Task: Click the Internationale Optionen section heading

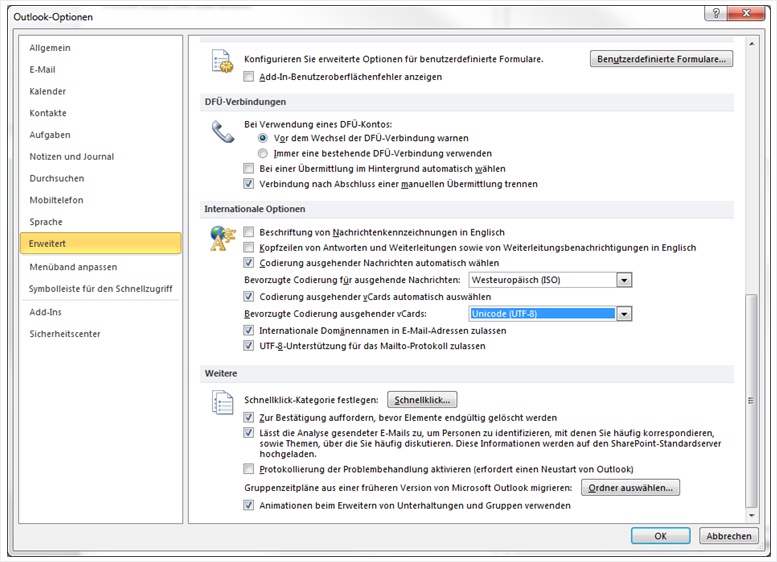Action: click(x=255, y=209)
